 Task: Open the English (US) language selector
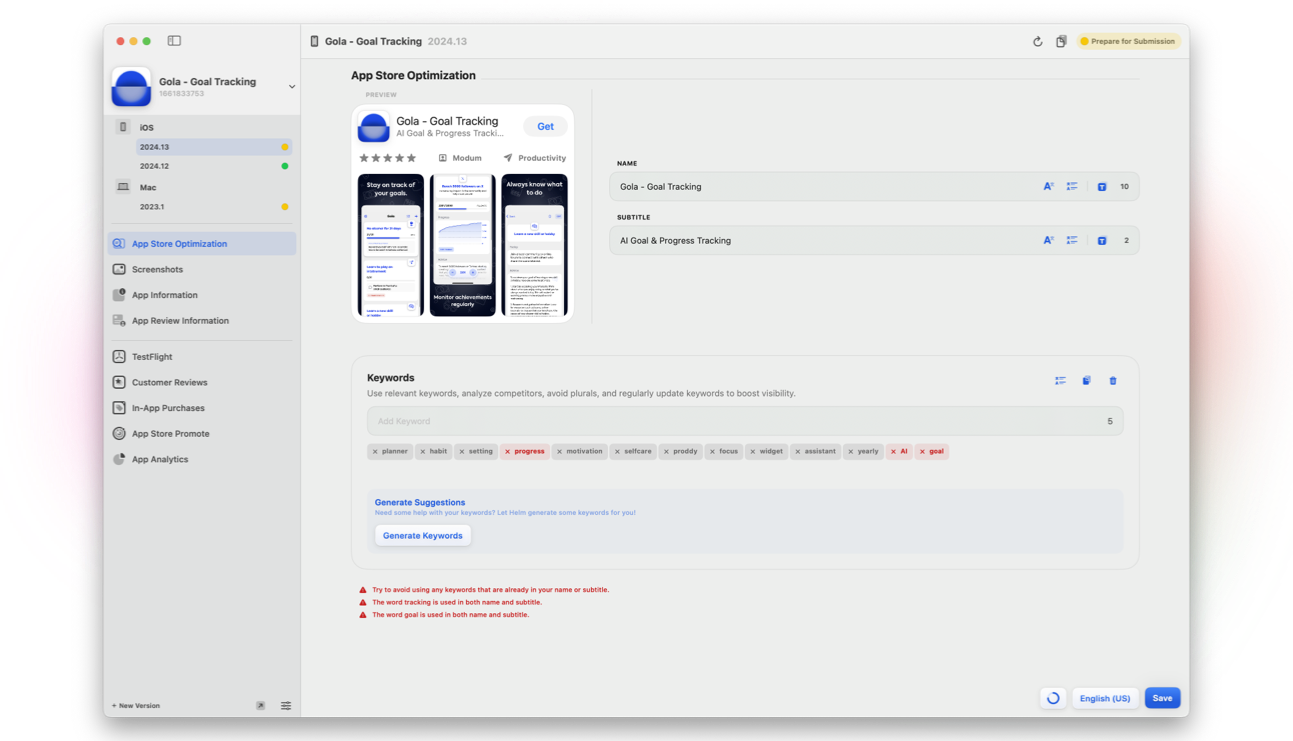click(x=1105, y=699)
